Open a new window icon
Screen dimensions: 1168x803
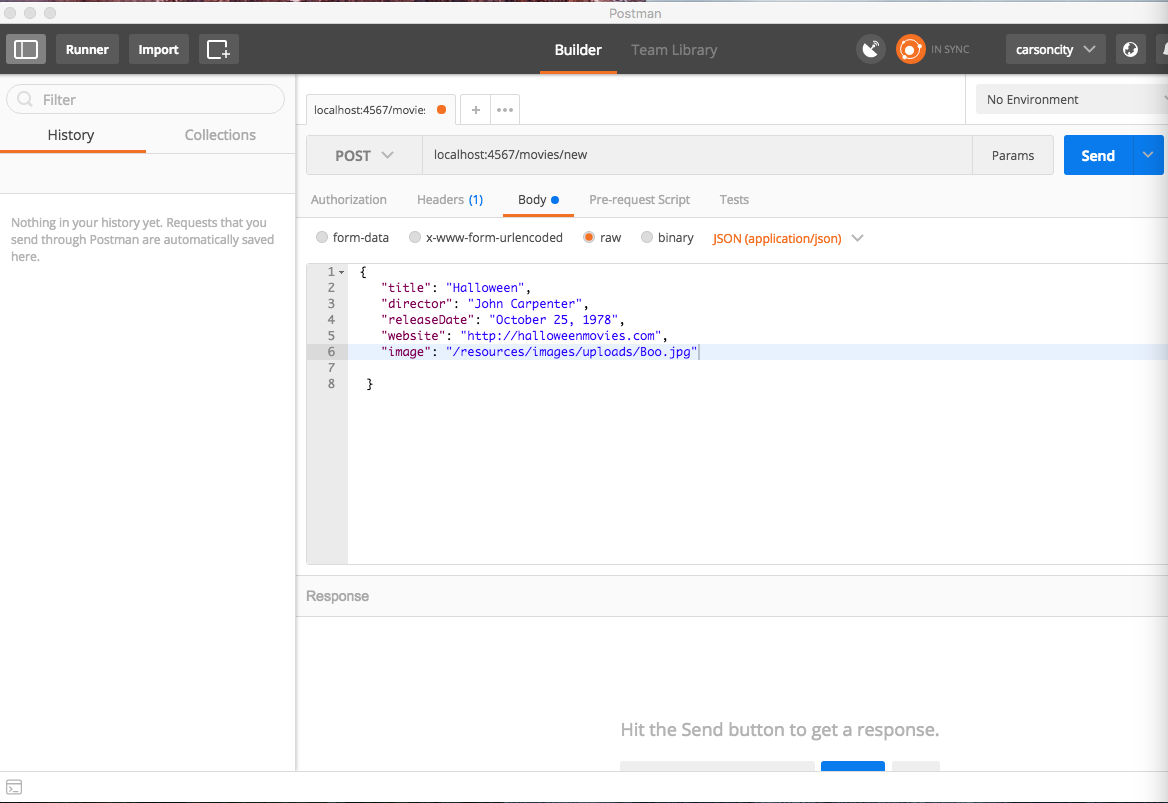[x=218, y=49]
